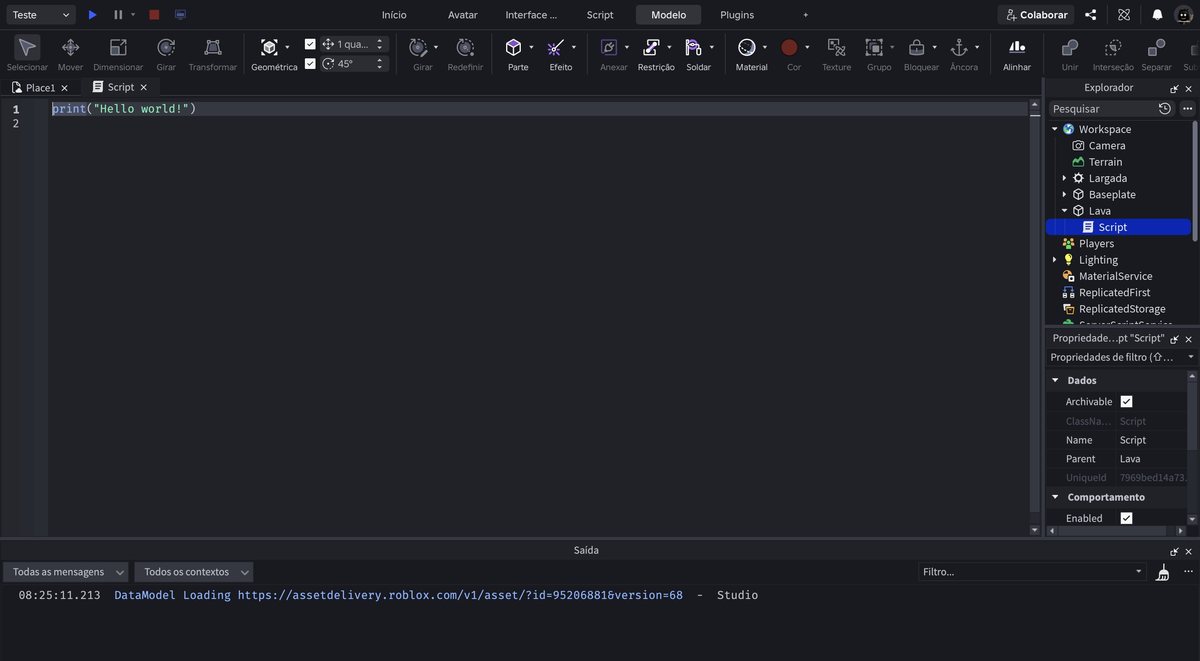
Task: Click the Geométrica snapping mode icon
Action: [269, 47]
